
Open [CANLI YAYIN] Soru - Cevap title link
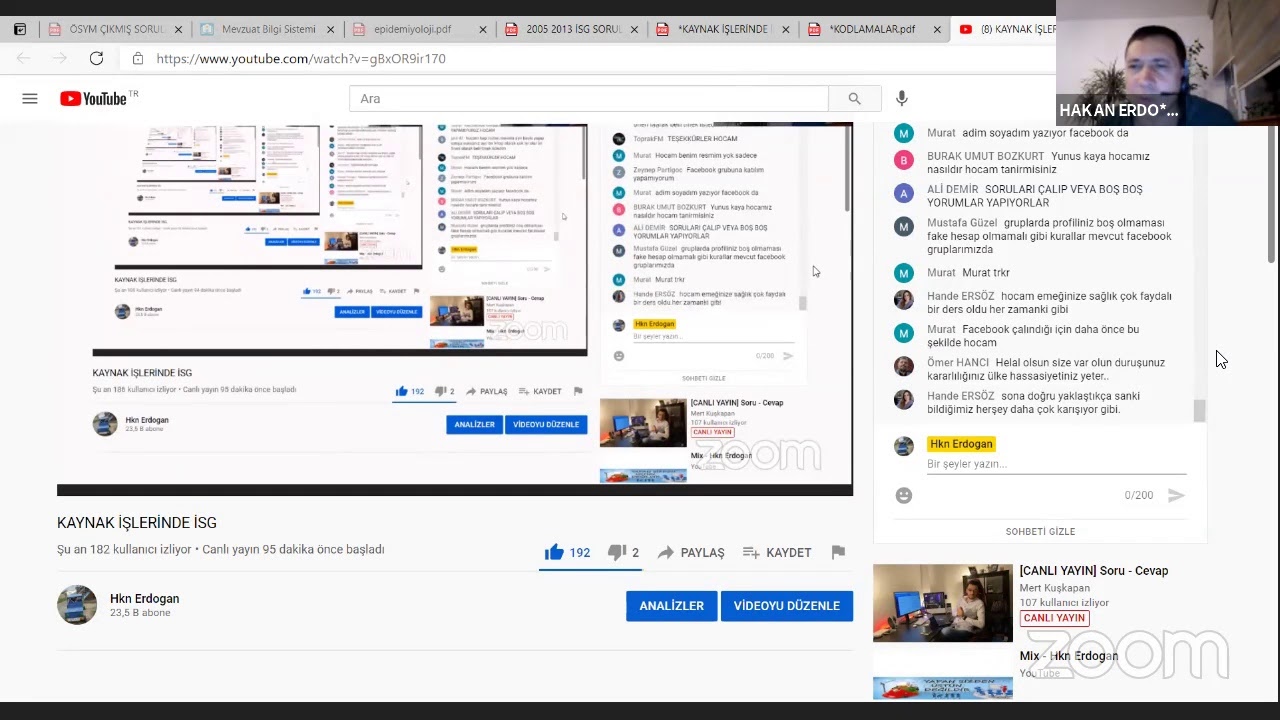[1093, 571]
